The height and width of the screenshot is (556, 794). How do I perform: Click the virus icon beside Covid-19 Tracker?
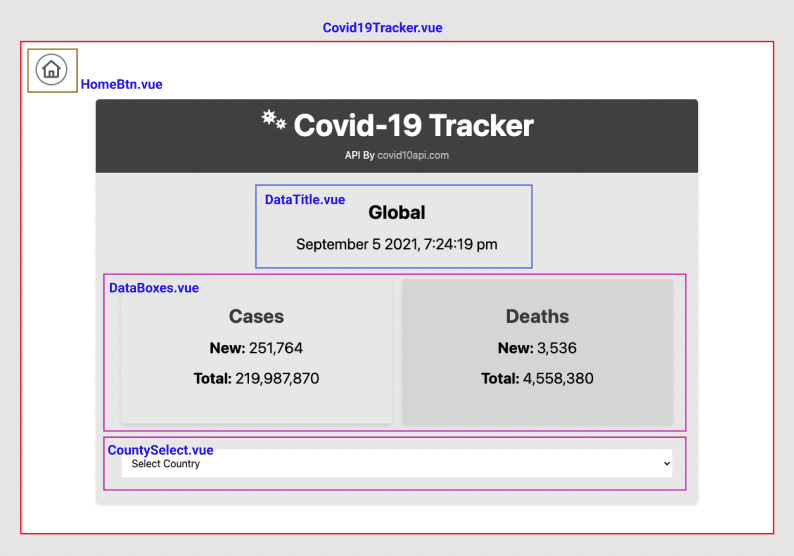[x=274, y=120]
